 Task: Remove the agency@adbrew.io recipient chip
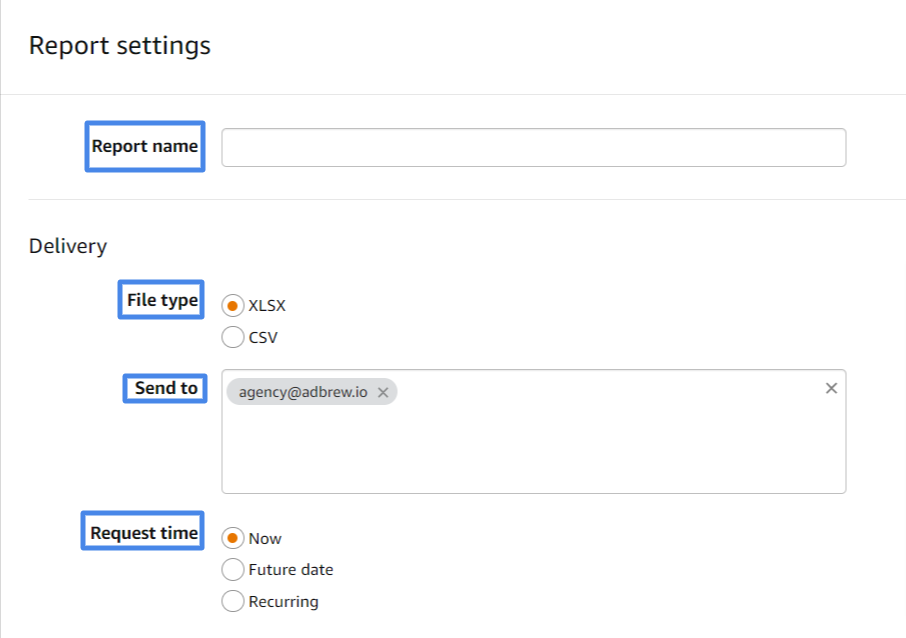[383, 392]
